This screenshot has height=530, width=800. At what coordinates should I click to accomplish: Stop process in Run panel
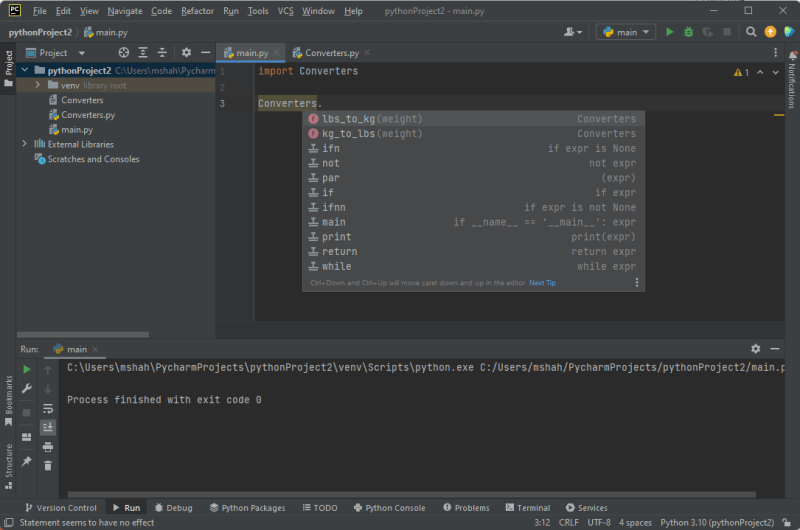click(27, 412)
